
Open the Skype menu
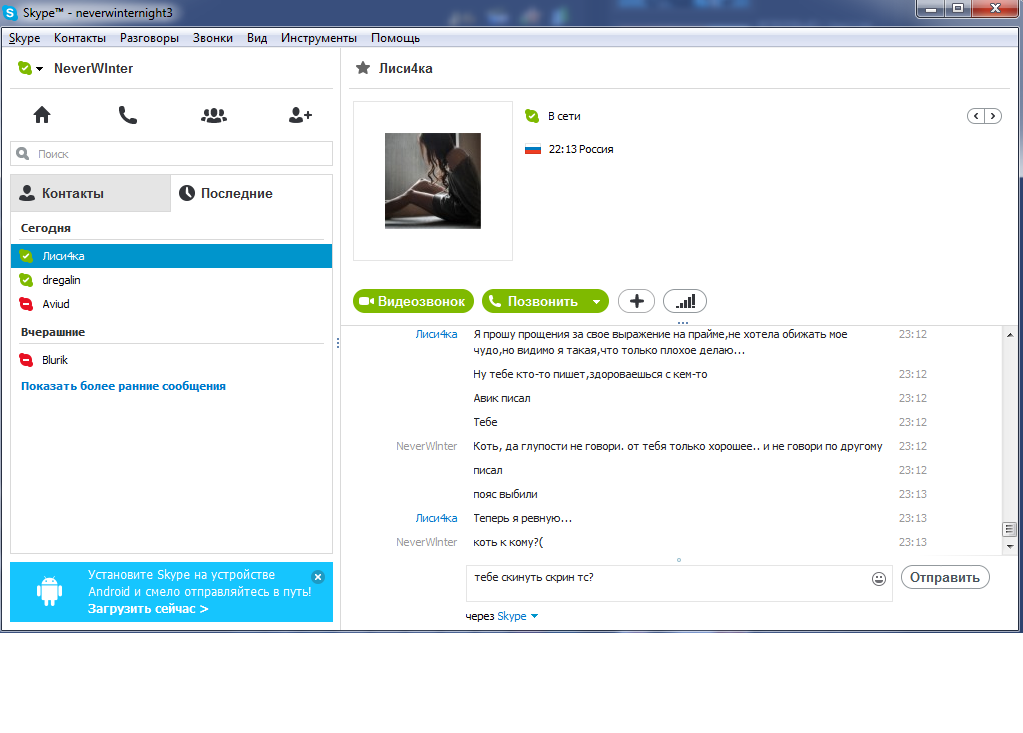tap(24, 38)
